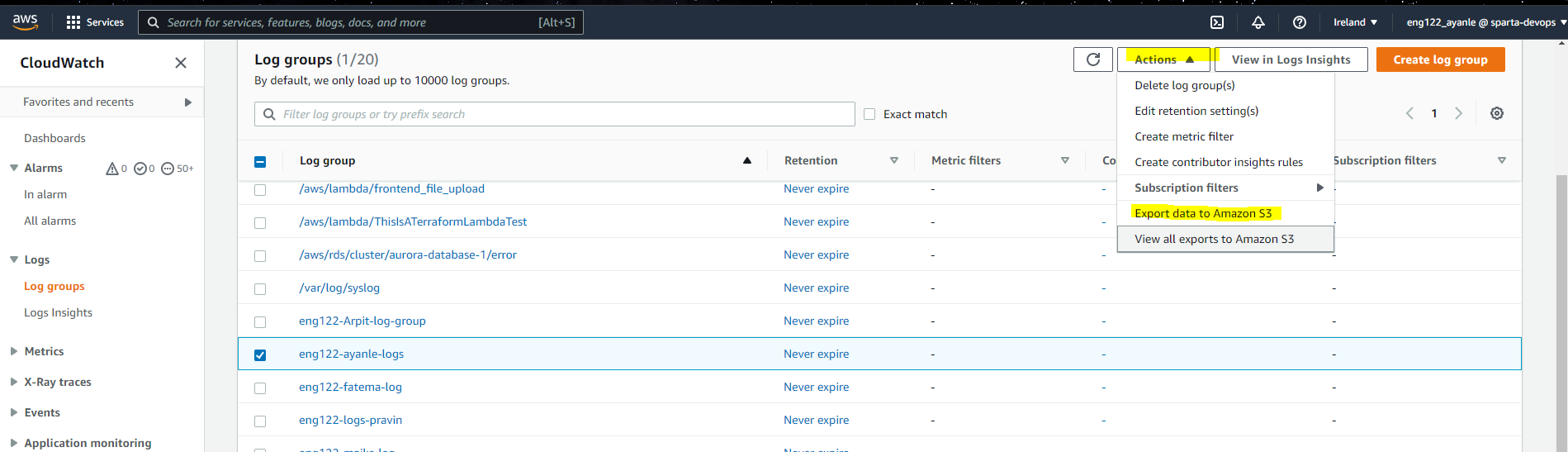The image size is (1568, 452).
Task: Focus the Filter log groups field
Action: click(x=555, y=114)
